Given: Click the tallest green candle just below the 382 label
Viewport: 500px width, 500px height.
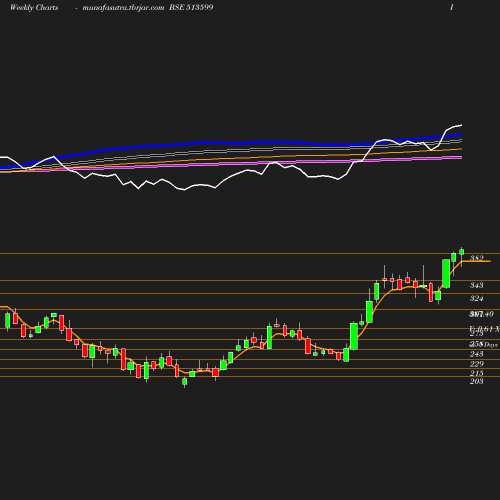Looking at the screenshot, I should [x=446, y=273].
